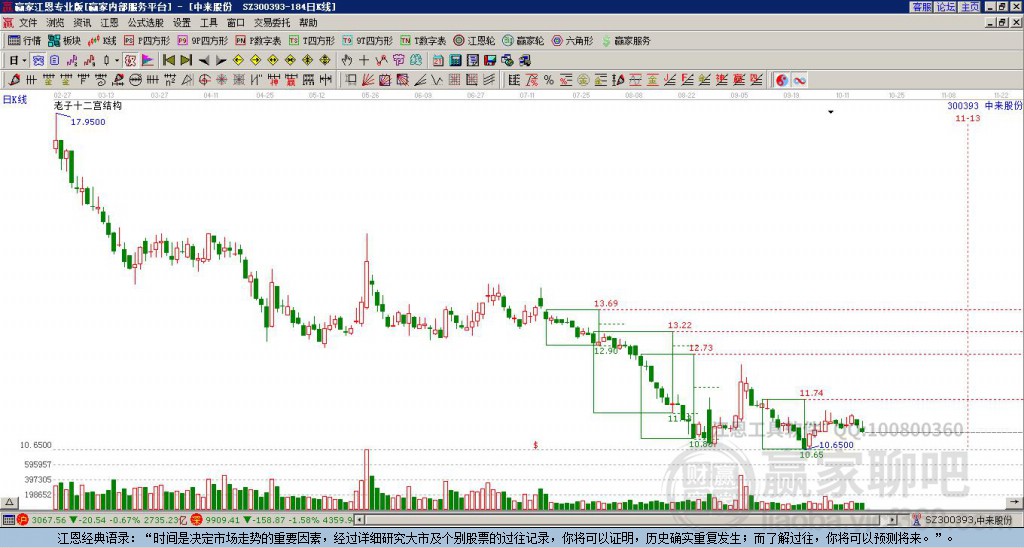Open the 9P四方形 tool
This screenshot has height=548, width=1024.
pyautogui.click(x=203, y=40)
